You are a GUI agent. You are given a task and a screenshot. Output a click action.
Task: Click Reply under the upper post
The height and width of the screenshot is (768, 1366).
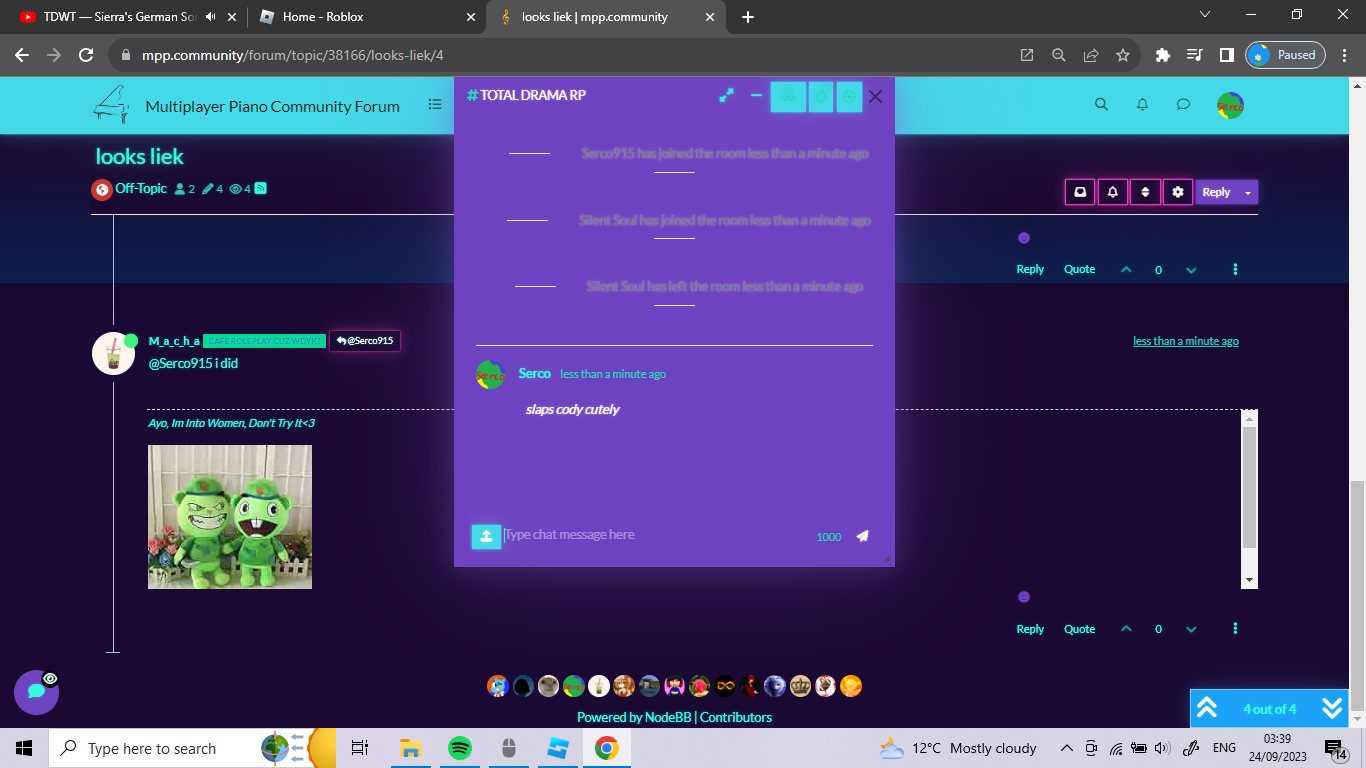tap(1030, 269)
